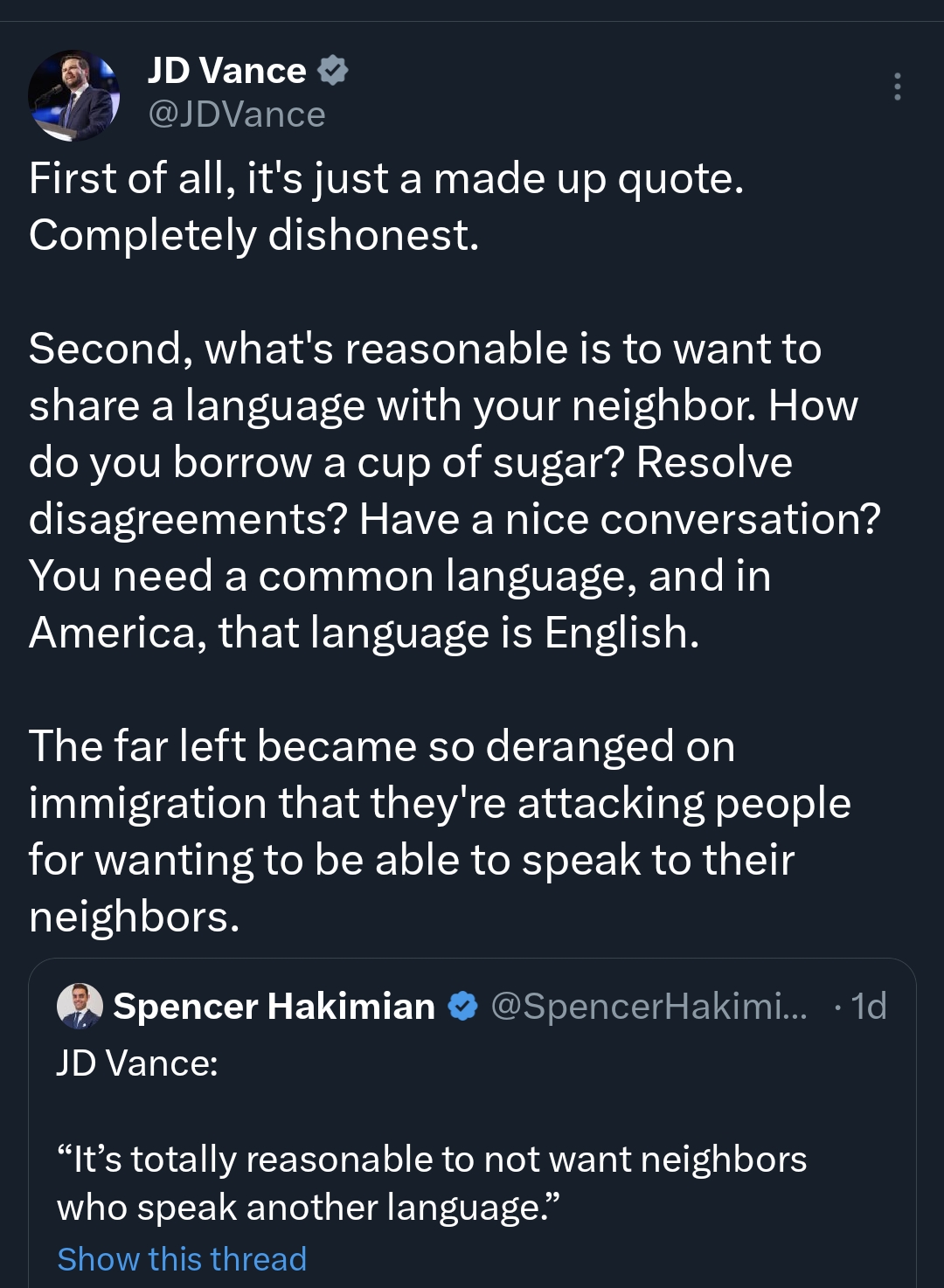Viewport: 944px width, 1288px height.
Task: Click the 'First of all' opening line
Action: click(385, 179)
